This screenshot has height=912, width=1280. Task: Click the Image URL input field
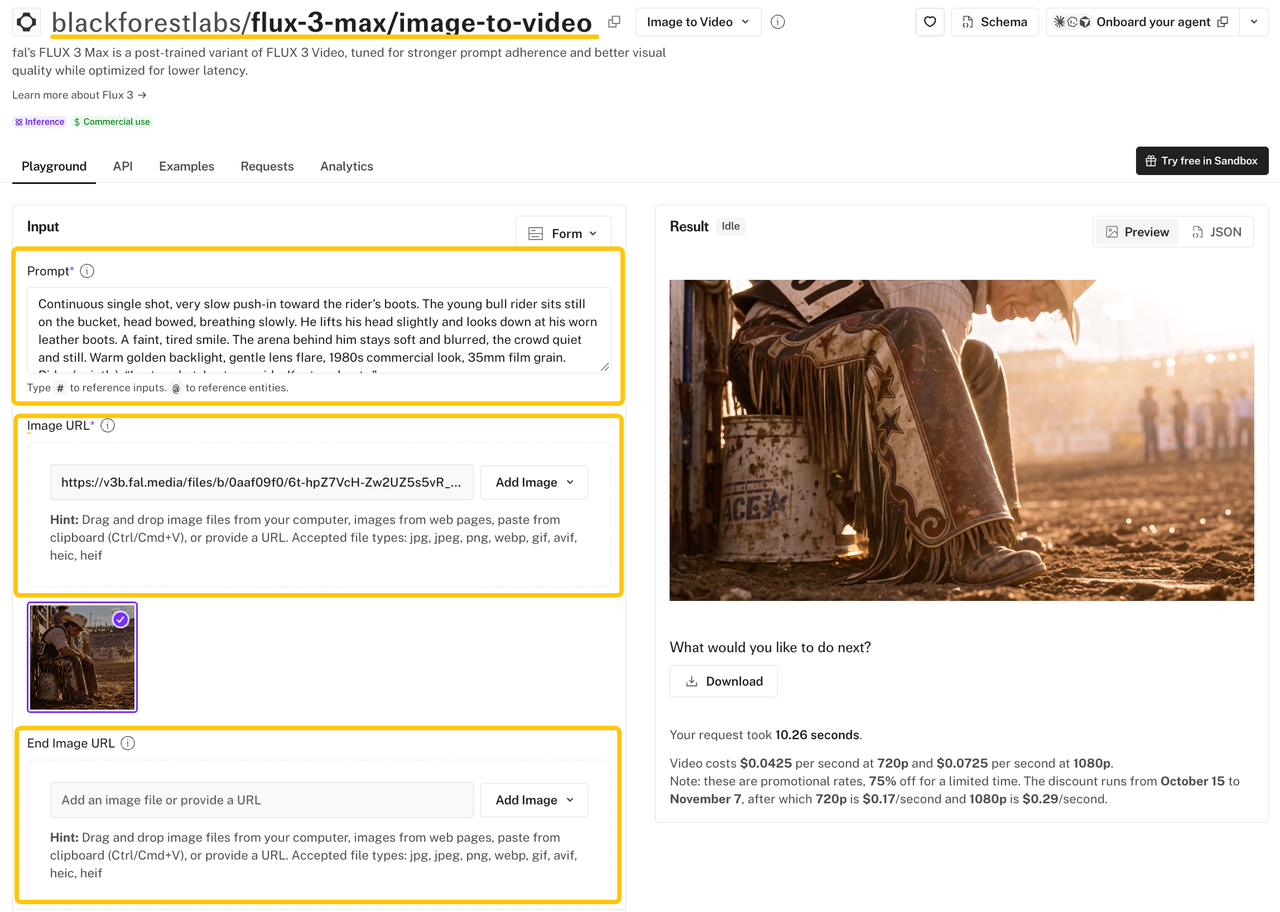262,482
